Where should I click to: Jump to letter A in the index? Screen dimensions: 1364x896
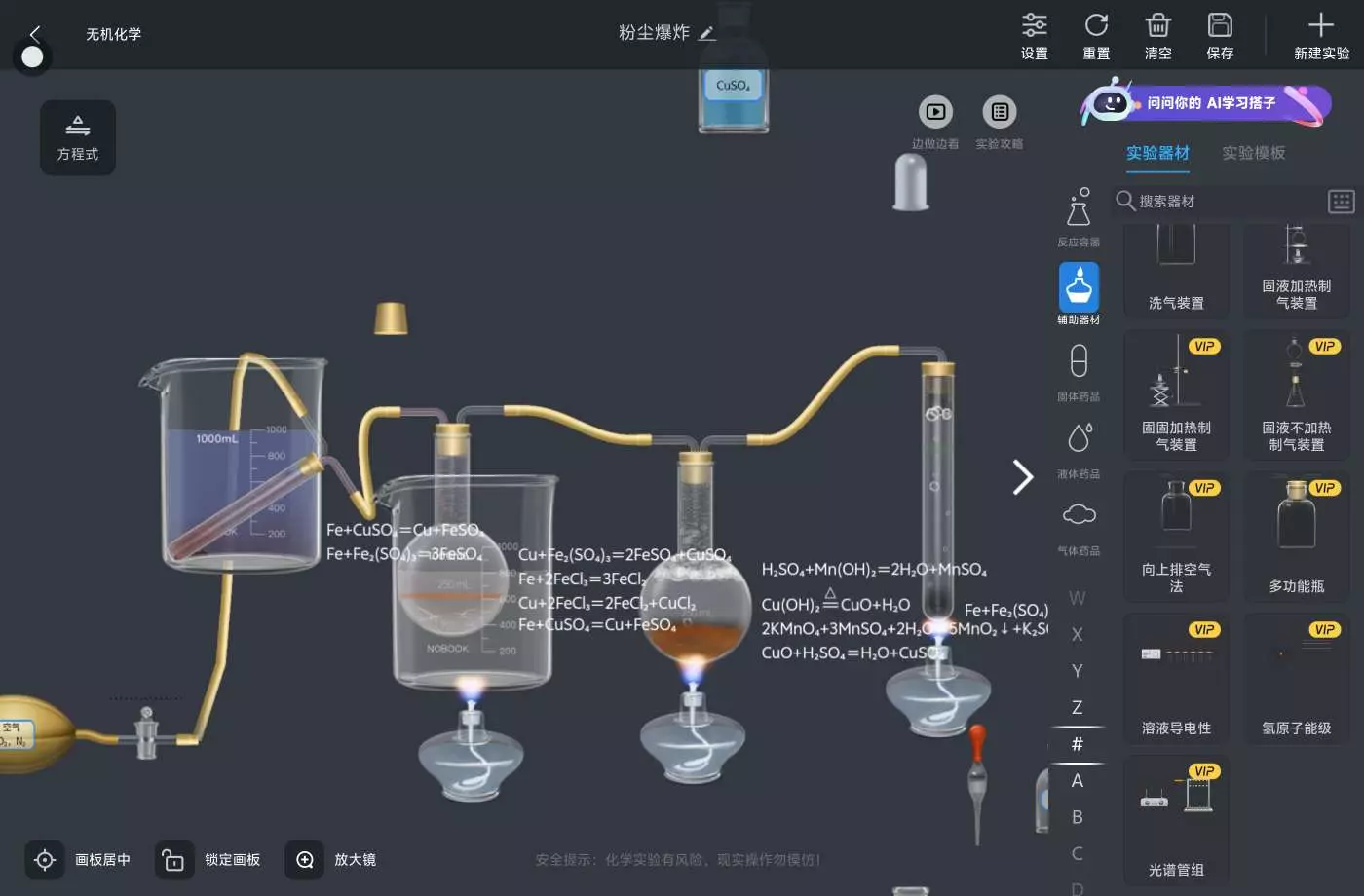(1077, 780)
